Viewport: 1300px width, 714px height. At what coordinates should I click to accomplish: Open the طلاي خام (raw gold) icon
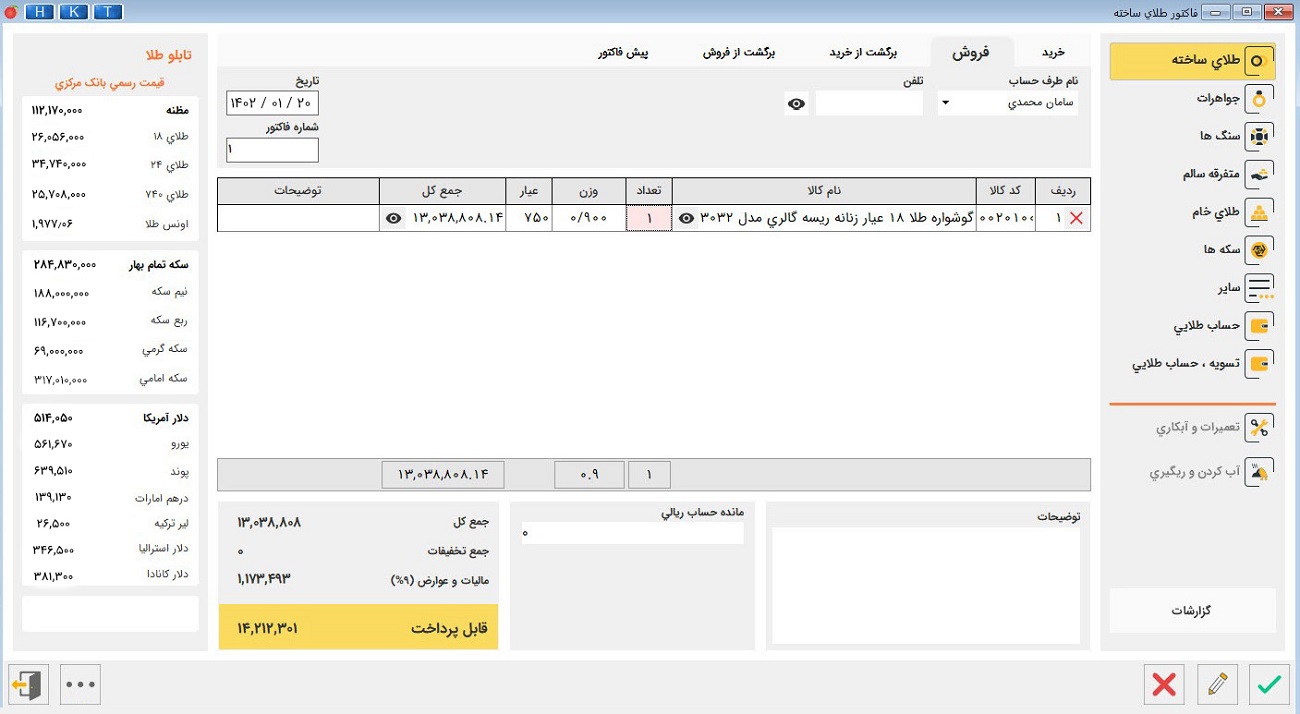1259,212
